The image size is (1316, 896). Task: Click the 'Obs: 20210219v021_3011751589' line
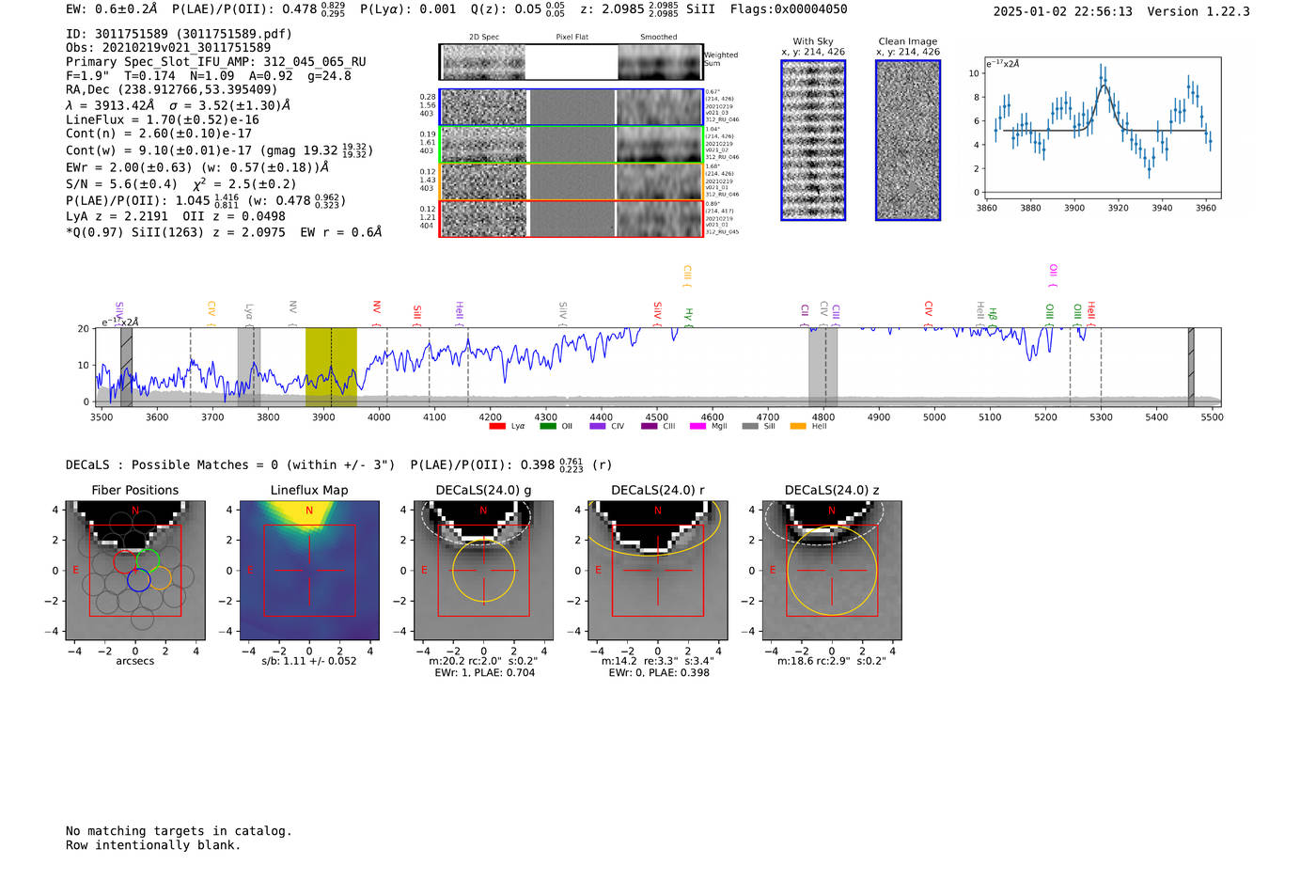(168, 48)
